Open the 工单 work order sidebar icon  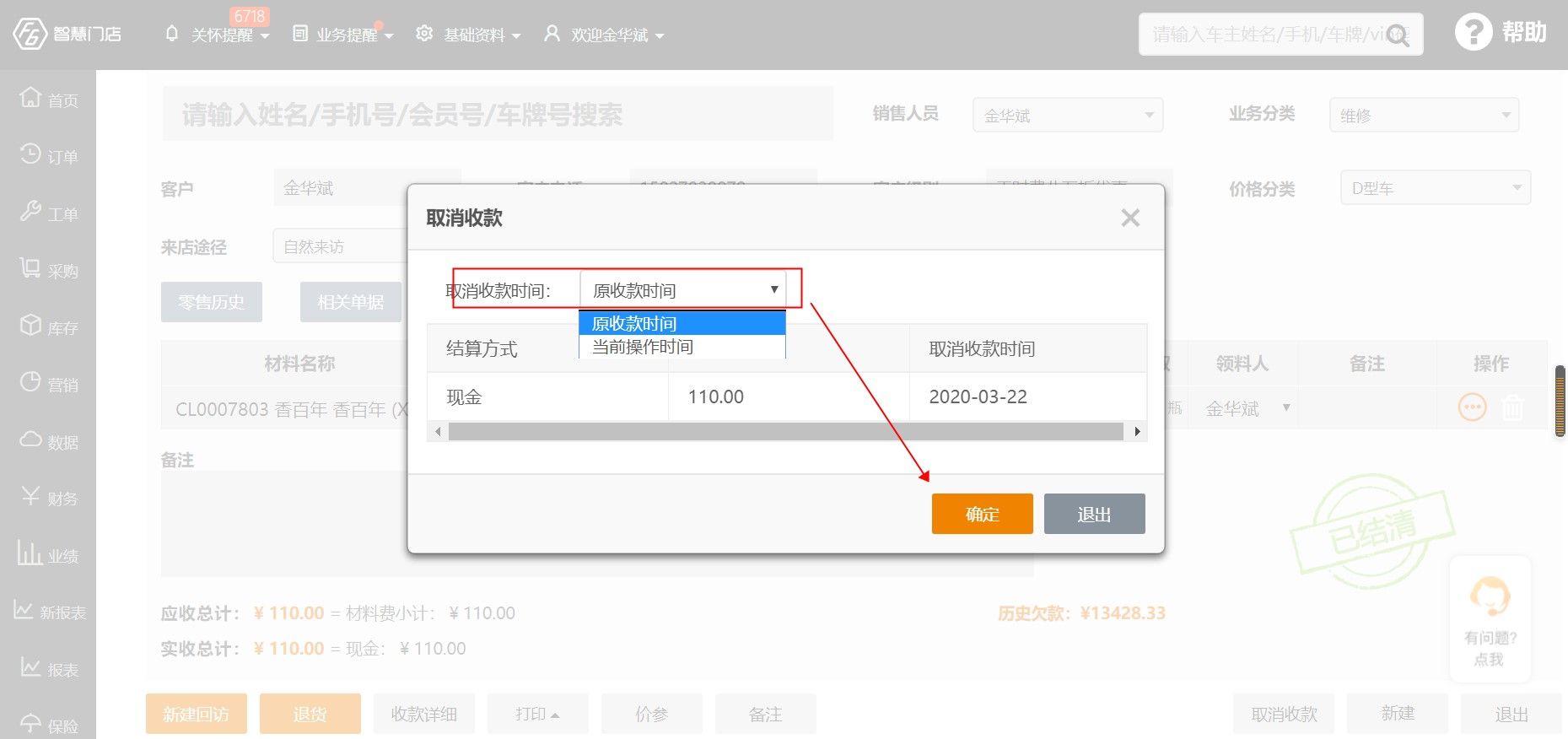pyautogui.click(x=30, y=211)
